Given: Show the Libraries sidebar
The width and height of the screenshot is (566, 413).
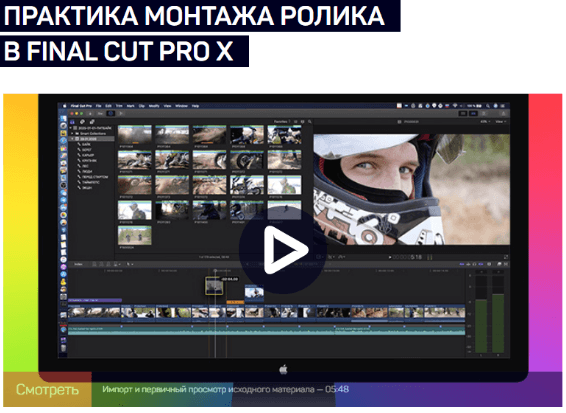Looking at the screenshot, I should tap(72, 122).
